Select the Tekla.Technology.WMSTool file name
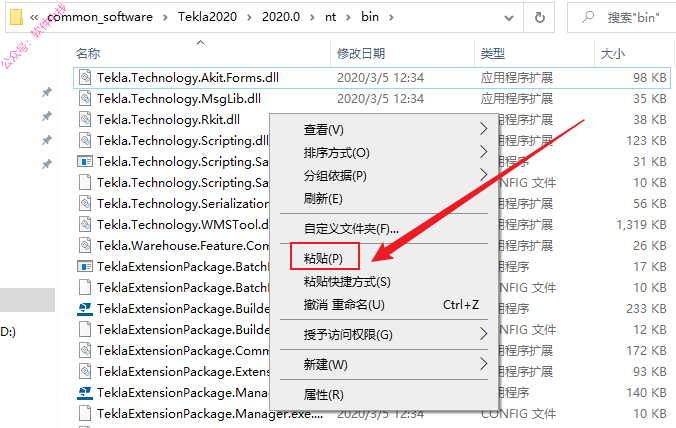This screenshot has width=676, height=428. click(183, 225)
